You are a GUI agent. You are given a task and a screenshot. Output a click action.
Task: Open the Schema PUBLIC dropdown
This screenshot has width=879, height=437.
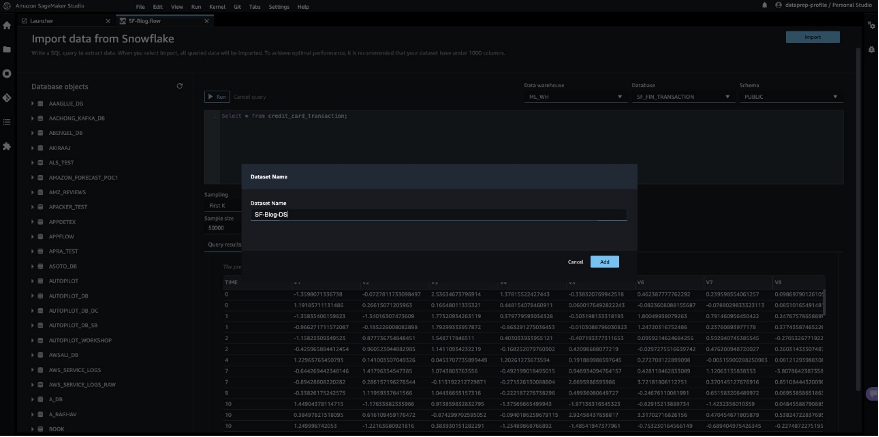coord(791,97)
